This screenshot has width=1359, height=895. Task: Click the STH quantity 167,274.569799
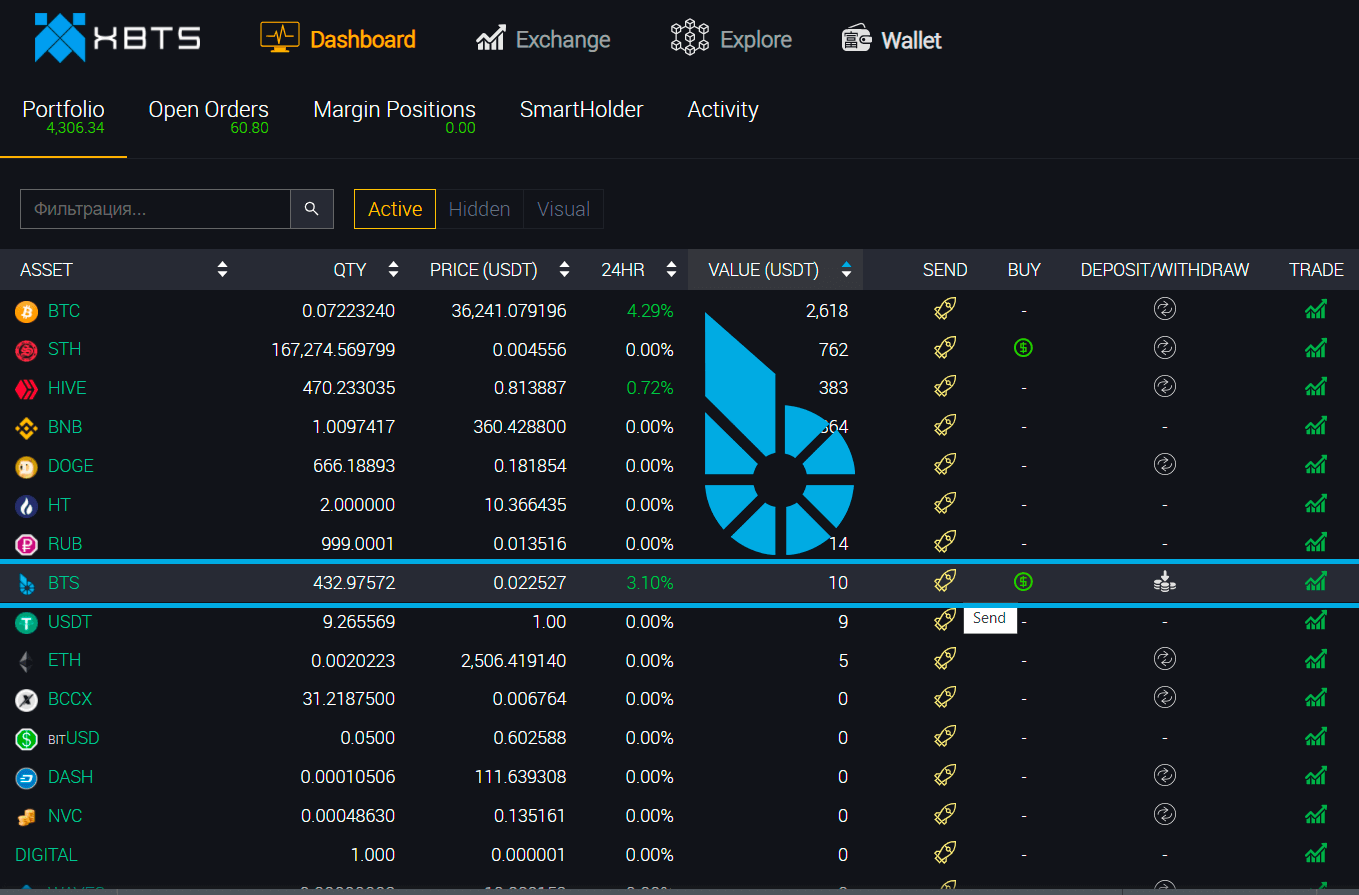tap(333, 350)
